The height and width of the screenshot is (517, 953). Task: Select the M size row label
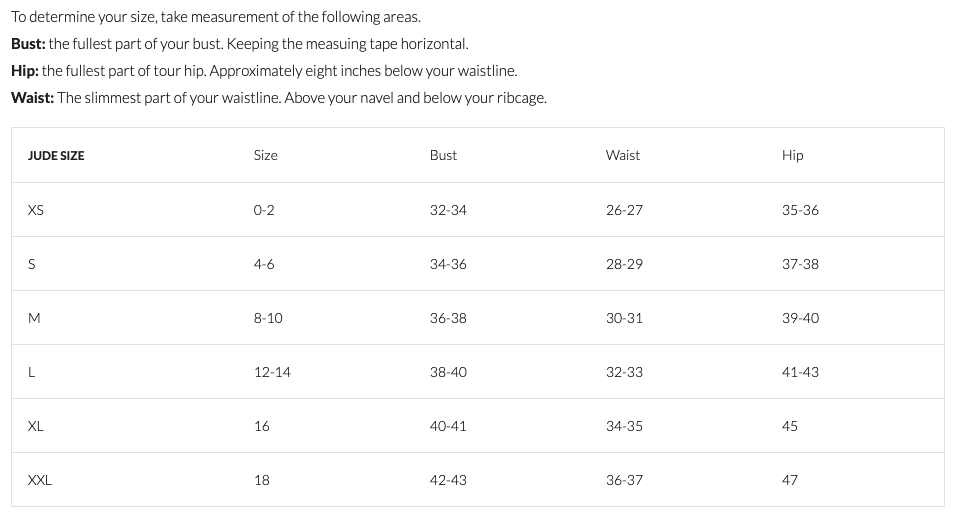tap(34, 318)
